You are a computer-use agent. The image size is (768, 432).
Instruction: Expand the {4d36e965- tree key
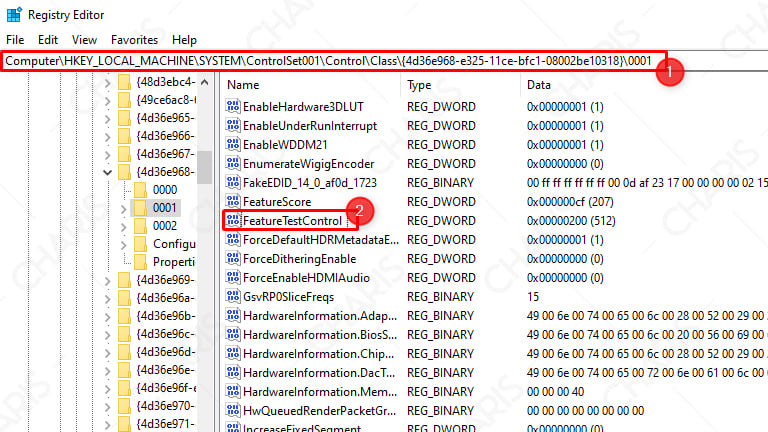(107, 119)
